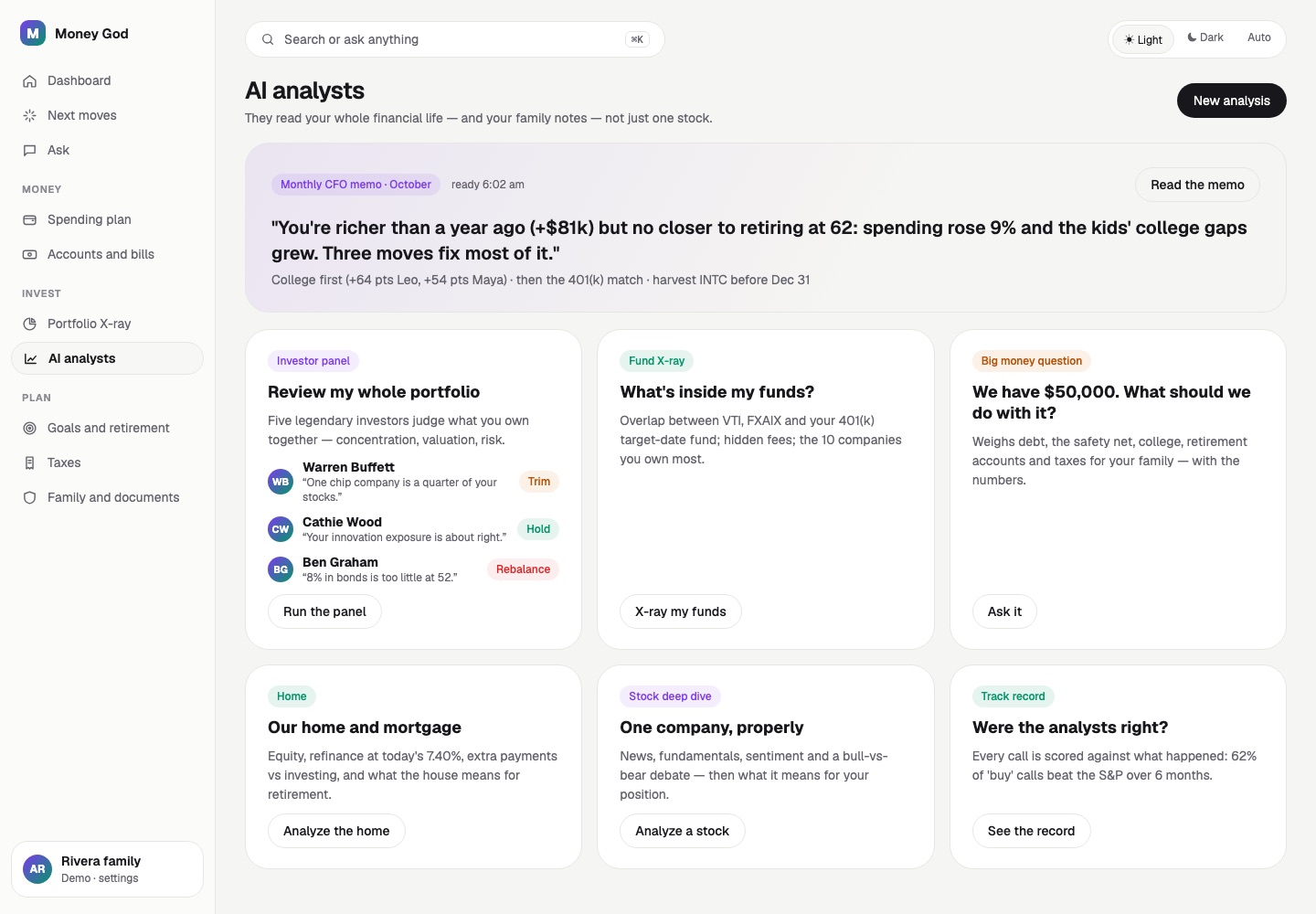Click the Goals and retirement target icon
Image resolution: width=1316 pixels, height=914 pixels.
point(29,429)
